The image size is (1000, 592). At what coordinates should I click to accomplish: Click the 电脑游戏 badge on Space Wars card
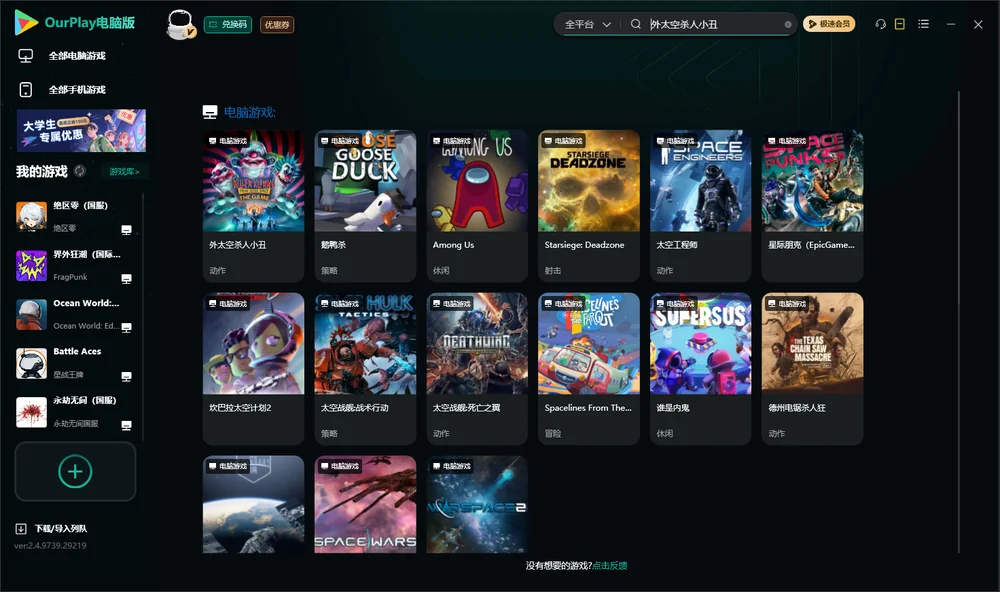tap(339, 466)
